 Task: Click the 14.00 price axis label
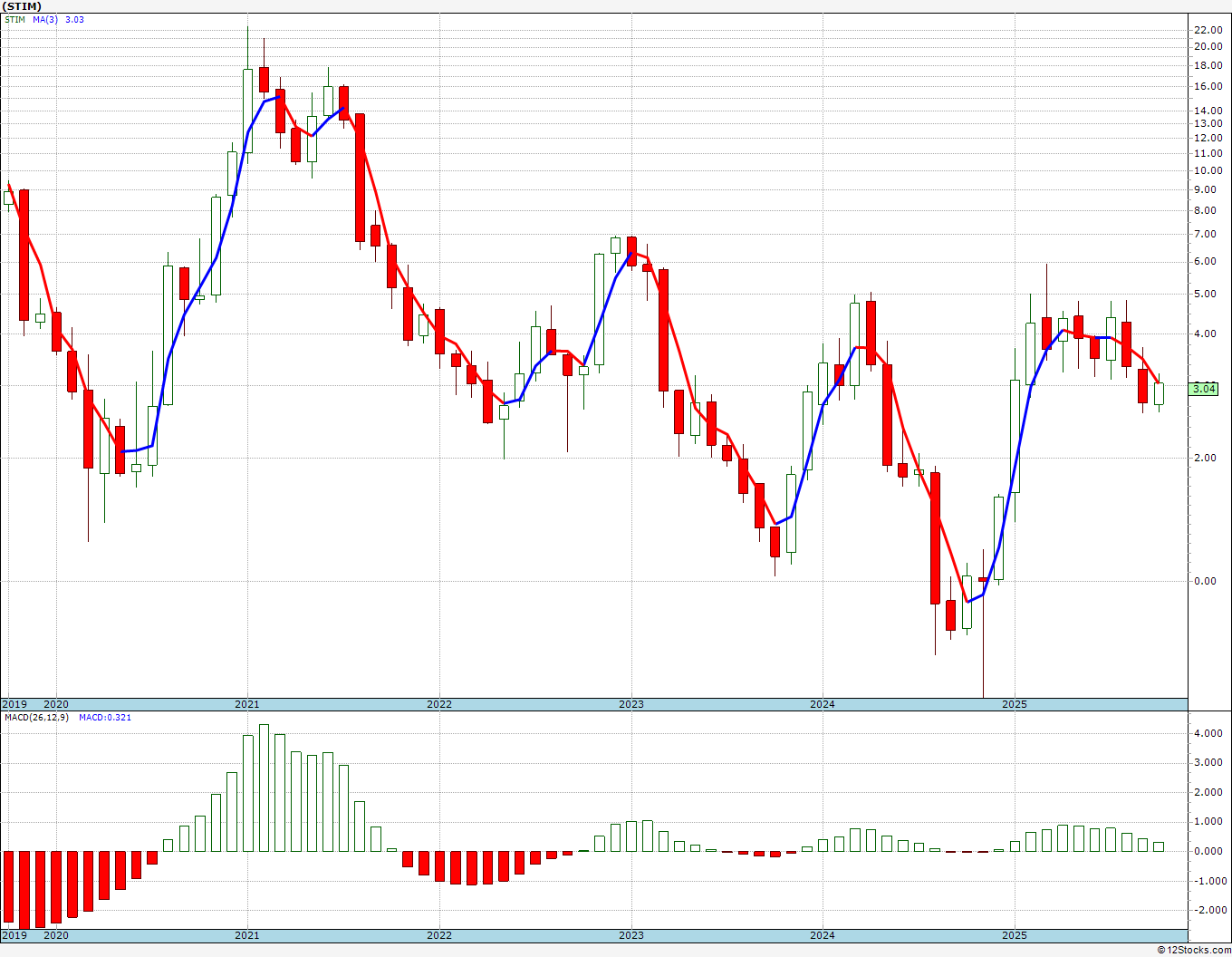[x=1208, y=111]
